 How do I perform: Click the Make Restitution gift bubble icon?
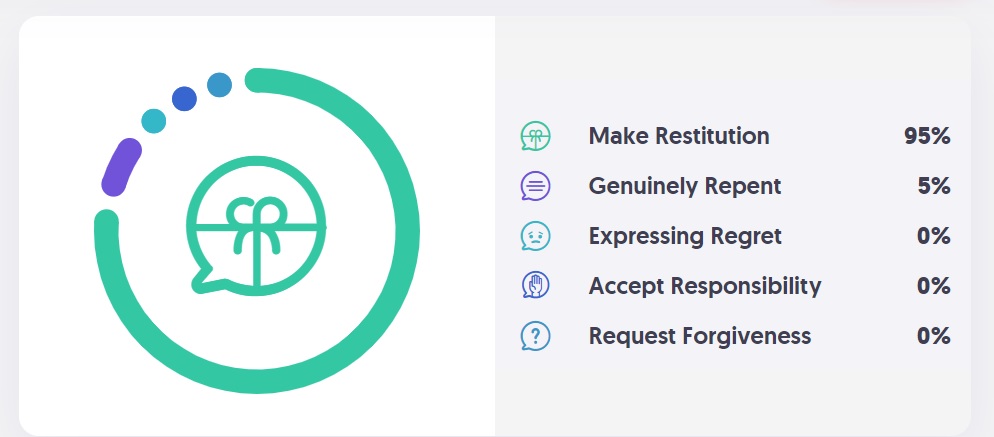[x=536, y=136]
